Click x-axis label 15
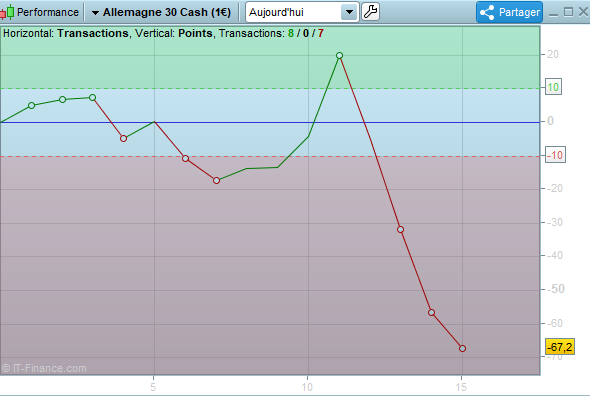This screenshot has height=396, width=590. pyautogui.click(x=461, y=387)
